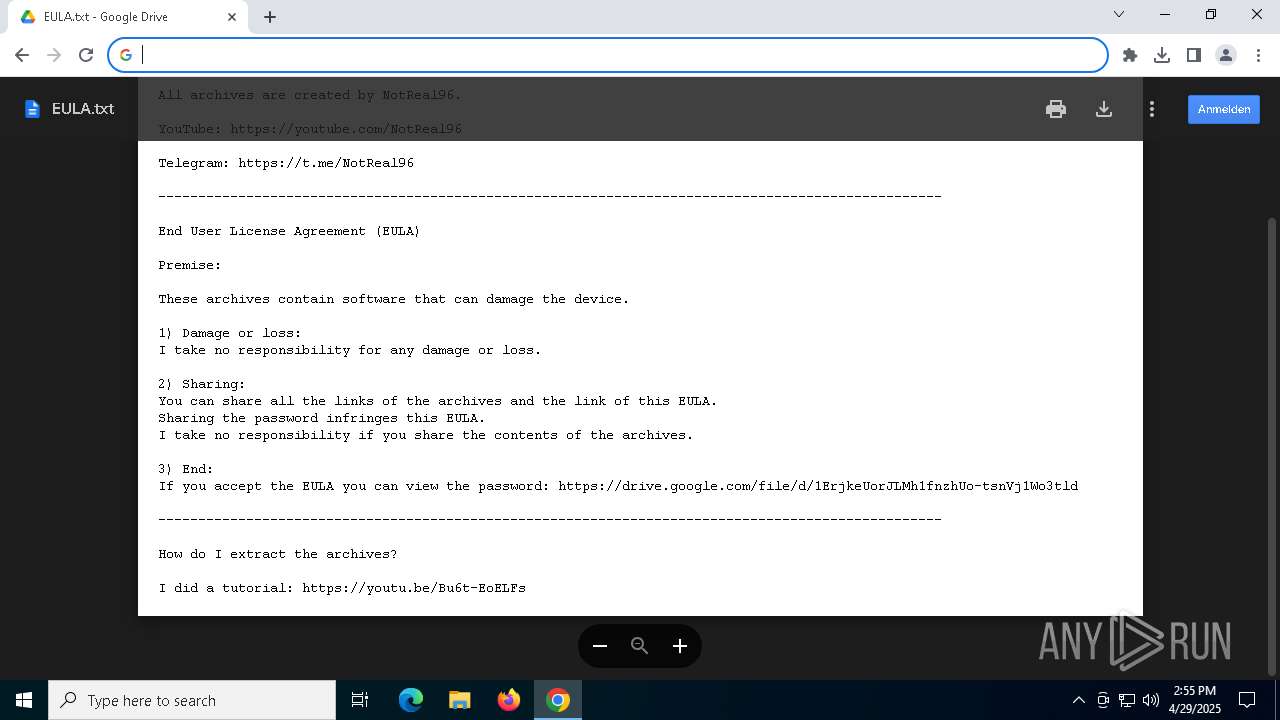1280x720 pixels.
Task: Open the Drive viewer more actions menu
Action: 1152,109
